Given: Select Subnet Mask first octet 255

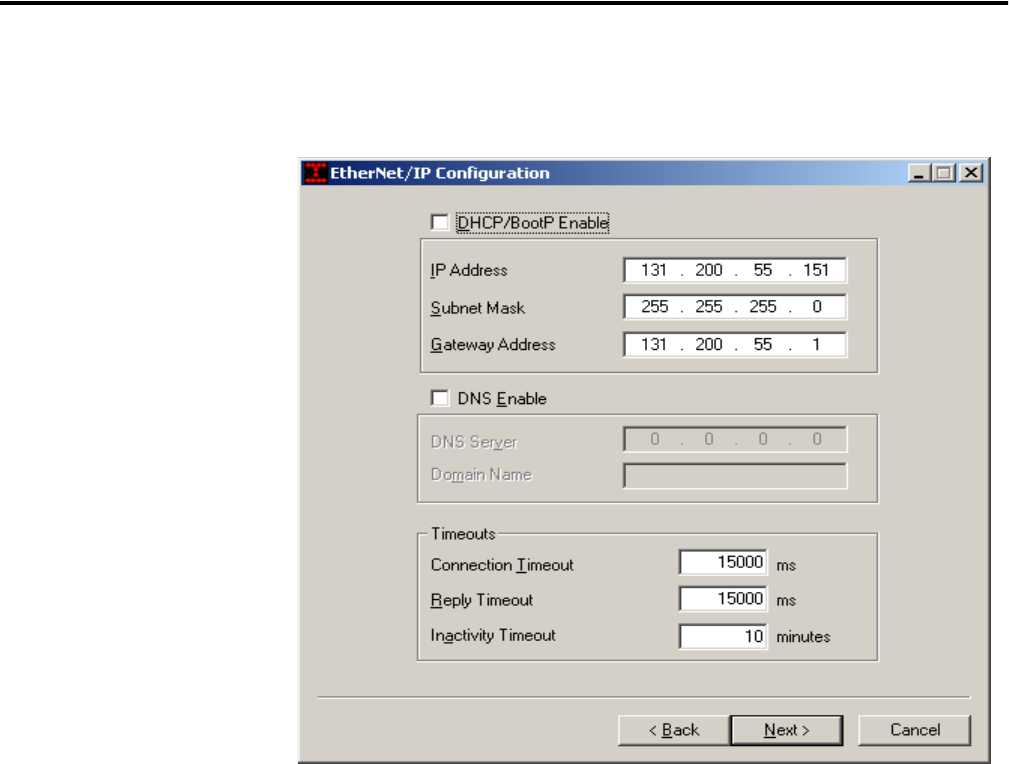Looking at the screenshot, I should pyautogui.click(x=654, y=307).
